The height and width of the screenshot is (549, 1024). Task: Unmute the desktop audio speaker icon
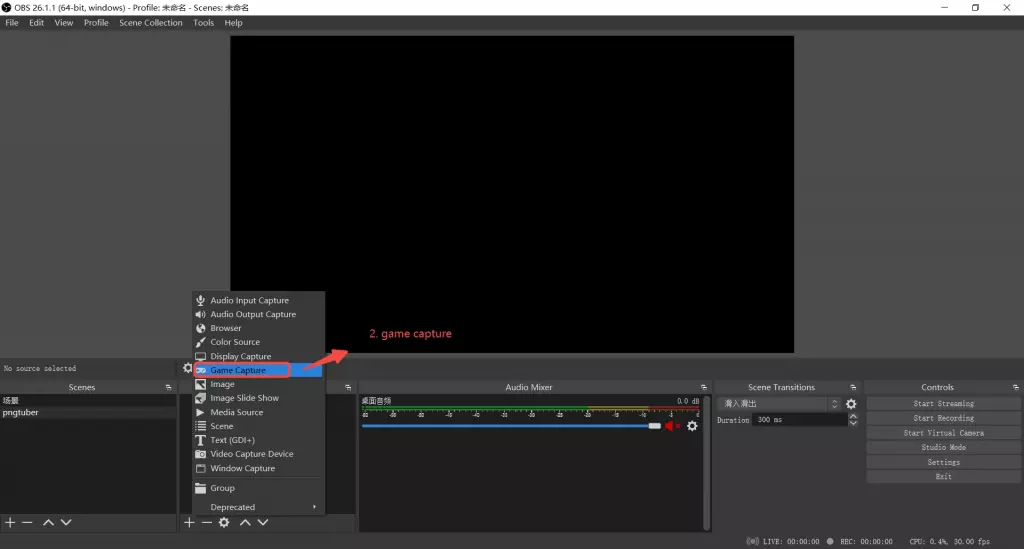671,426
